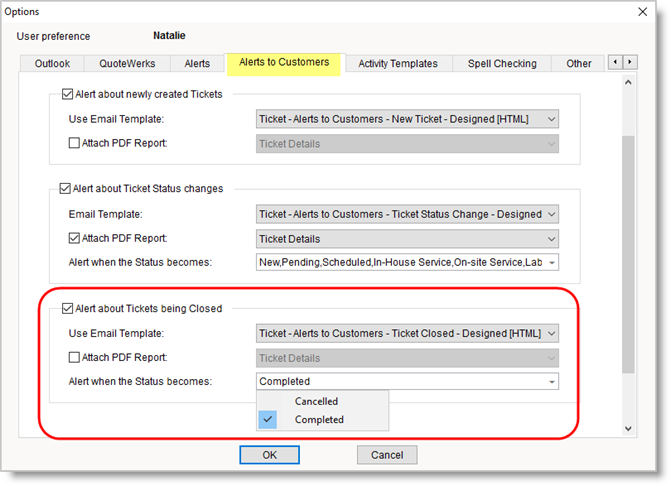Select Cancelled in the status list
Image resolution: width=670 pixels, height=485 pixels.
point(316,401)
